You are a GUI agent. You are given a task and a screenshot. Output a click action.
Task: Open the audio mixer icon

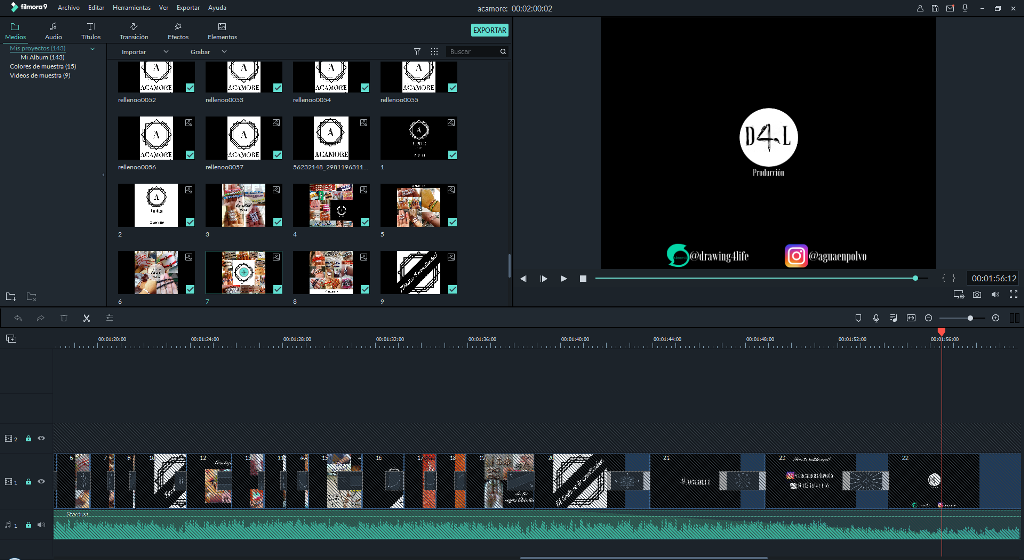click(893, 318)
